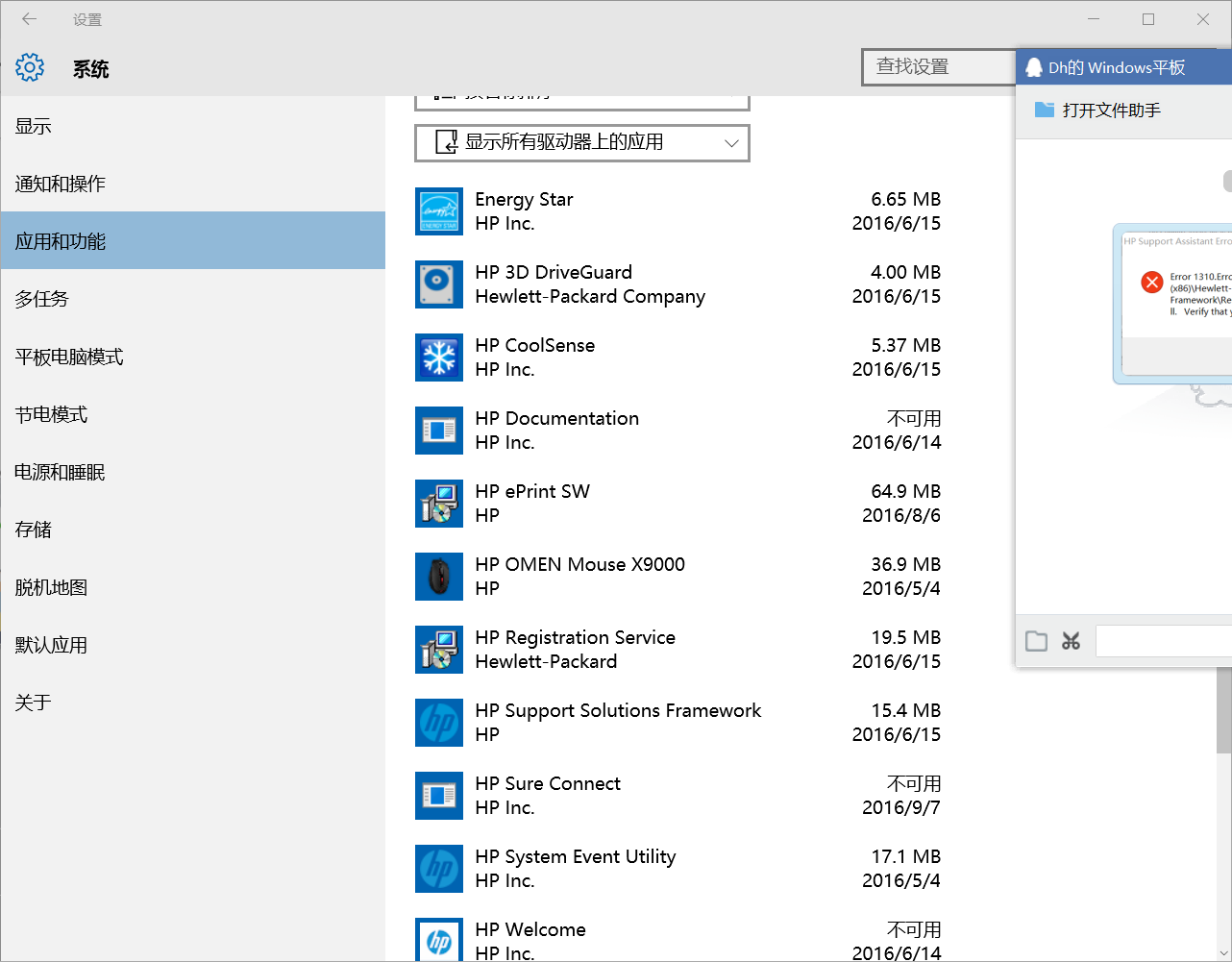Click the HP 3D DriveGuard disk icon
1232x962 pixels.
(439, 284)
